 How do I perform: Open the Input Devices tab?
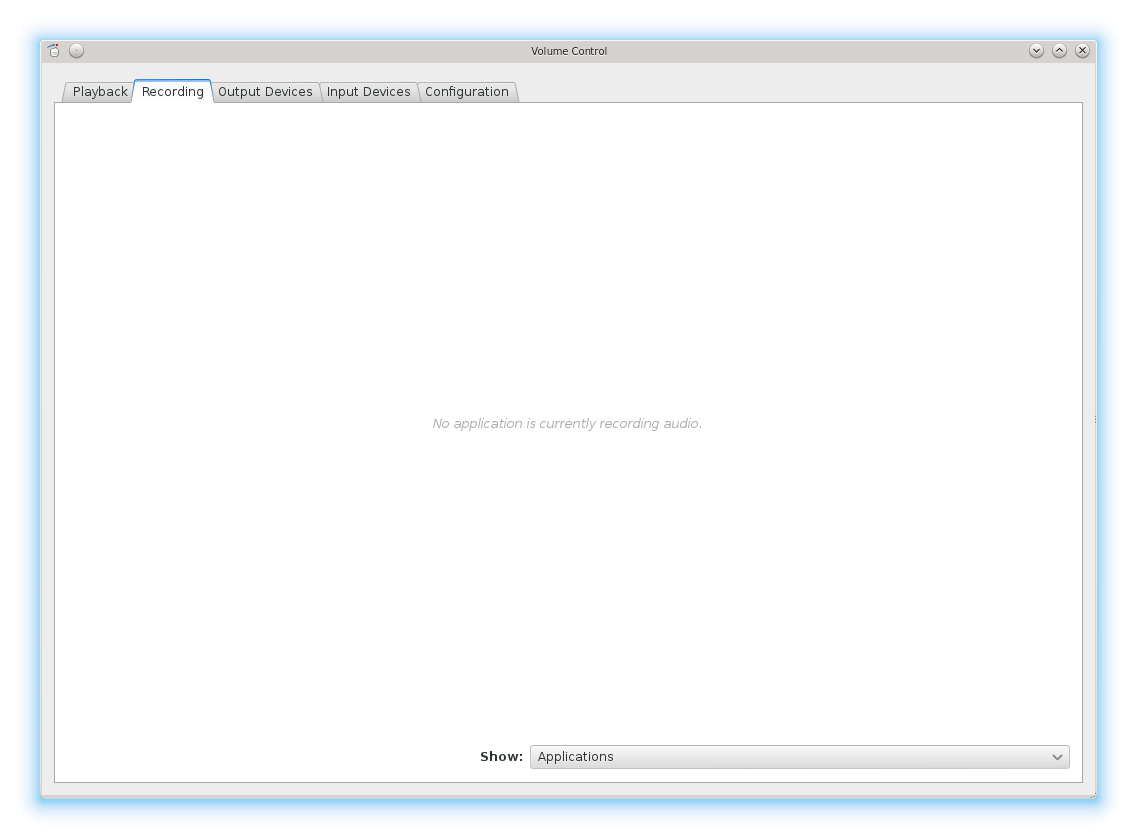click(368, 92)
